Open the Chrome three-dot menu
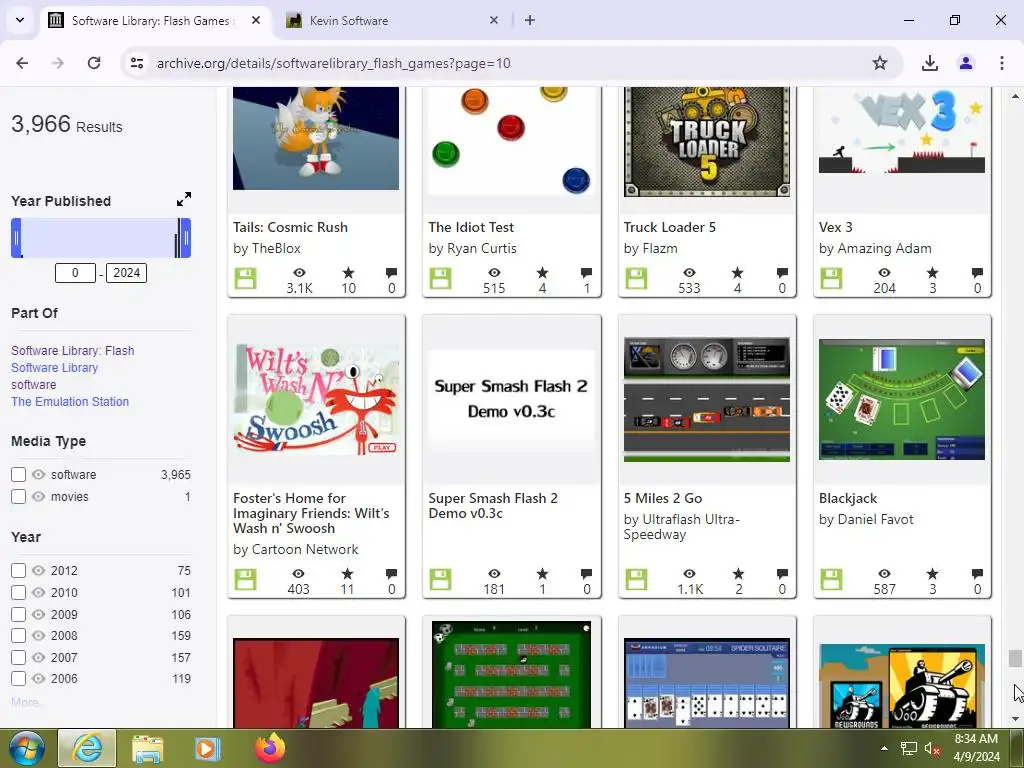The width and height of the screenshot is (1024, 768). click(1002, 63)
